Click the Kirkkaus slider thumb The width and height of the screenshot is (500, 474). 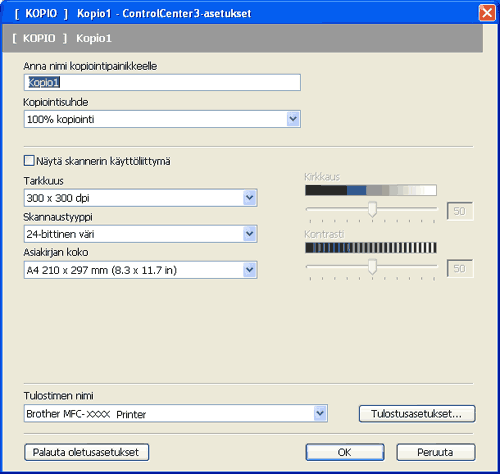[x=372, y=209]
